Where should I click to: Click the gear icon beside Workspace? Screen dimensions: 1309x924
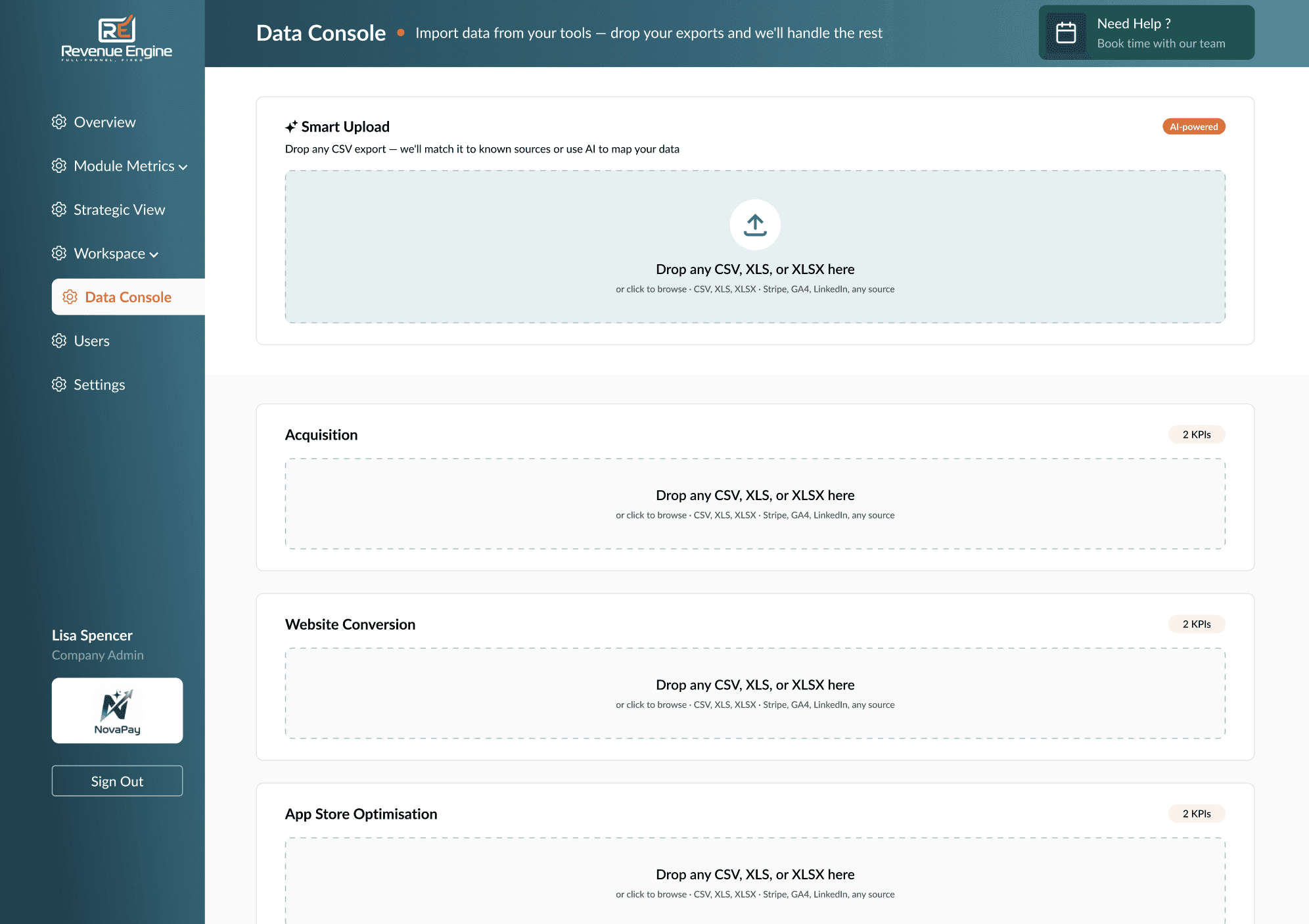coord(59,253)
